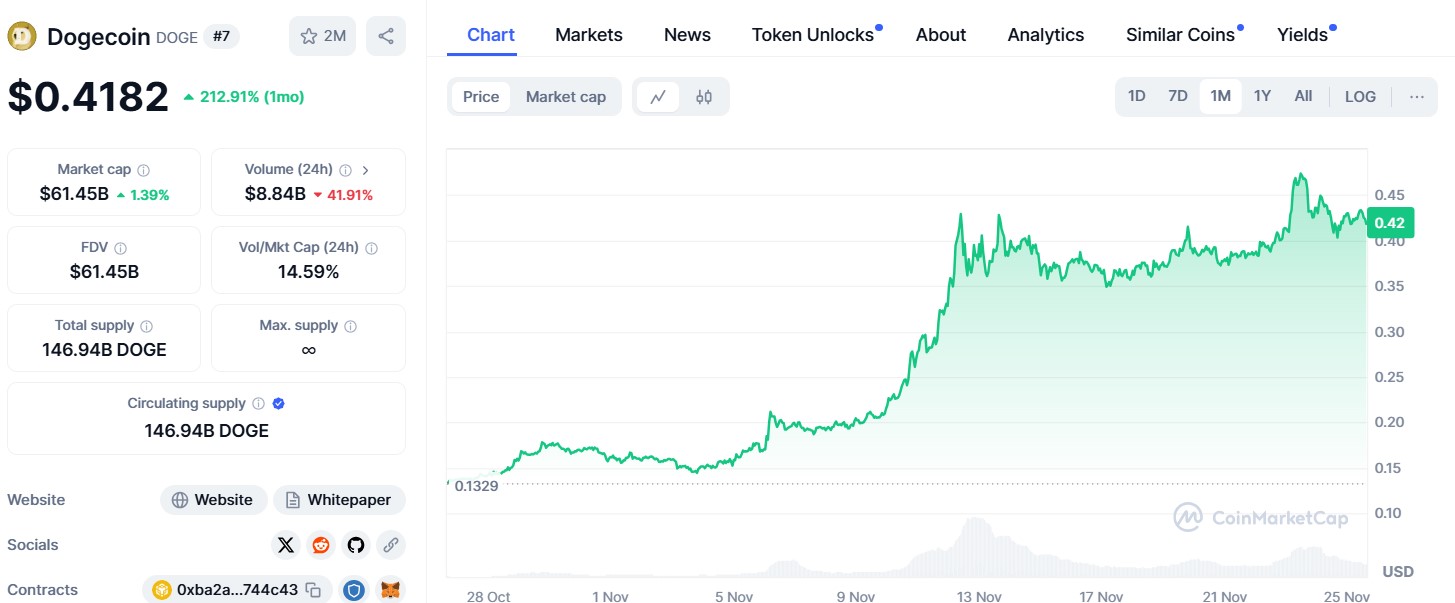Click the verified badge by Circulating supply
Screen dimensions: 1455x603
point(279,404)
